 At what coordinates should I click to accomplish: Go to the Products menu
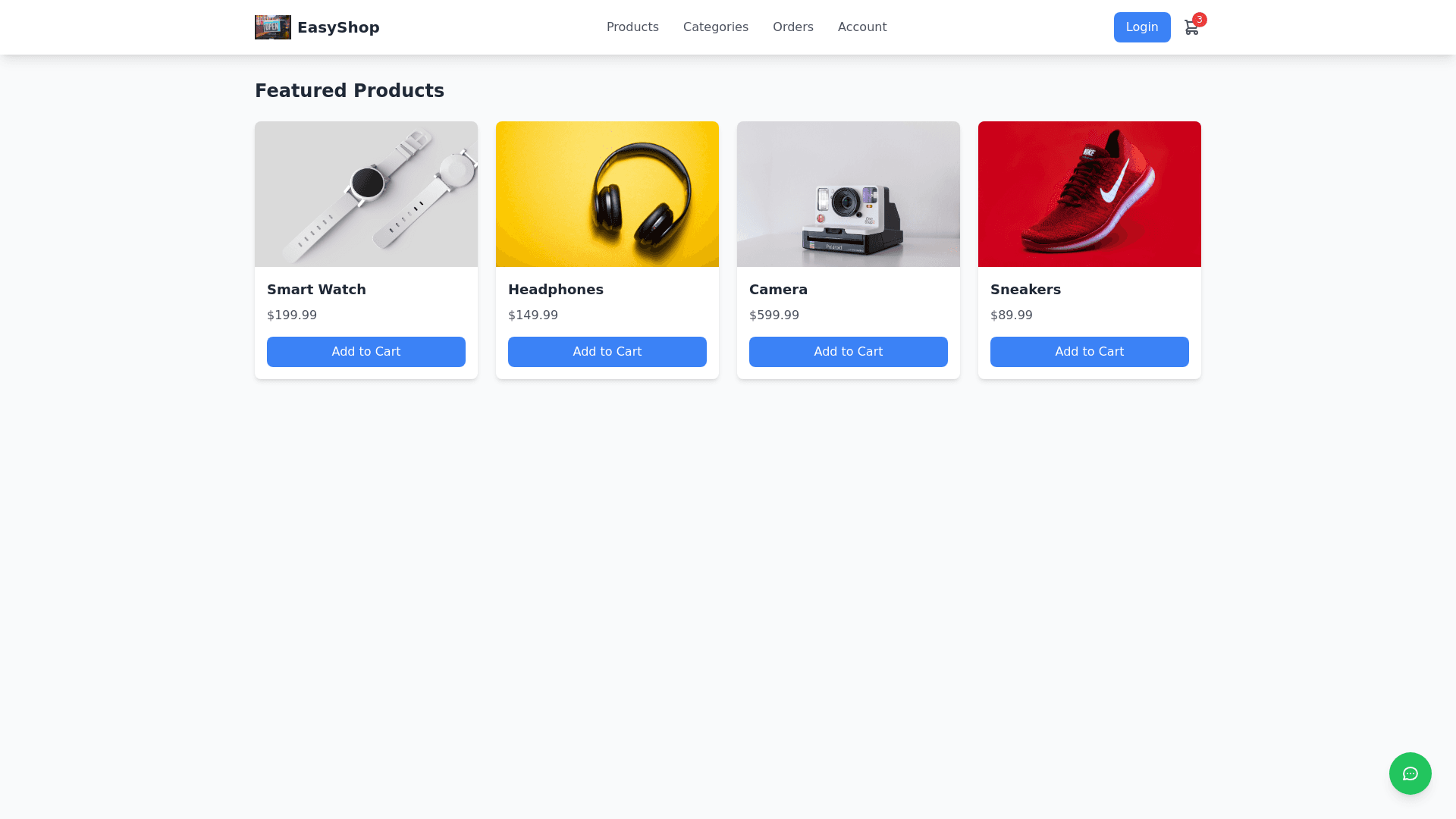tap(632, 27)
